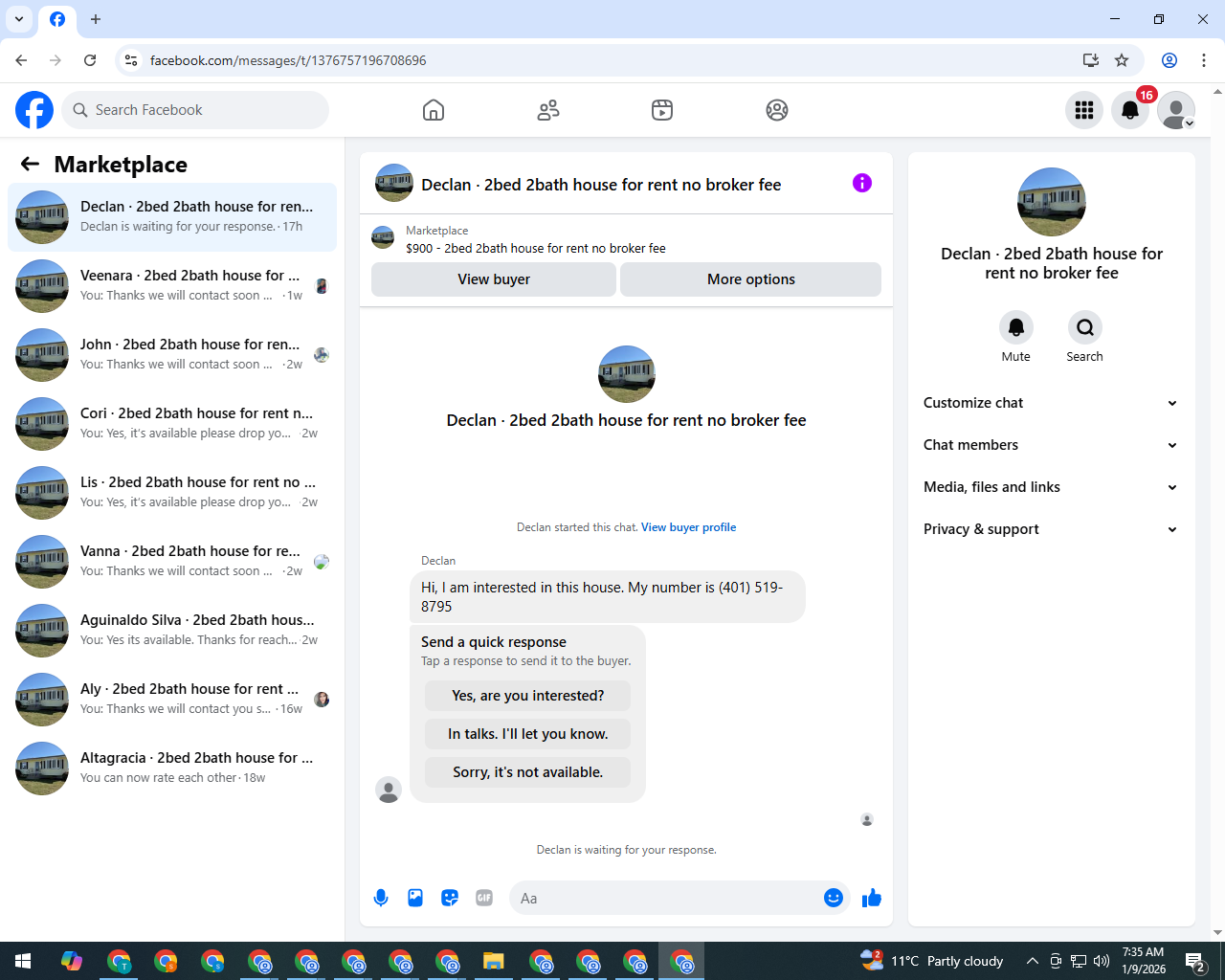Screen dimensions: 1225x980
Task: Click the browser reload button
Action: [90, 60]
